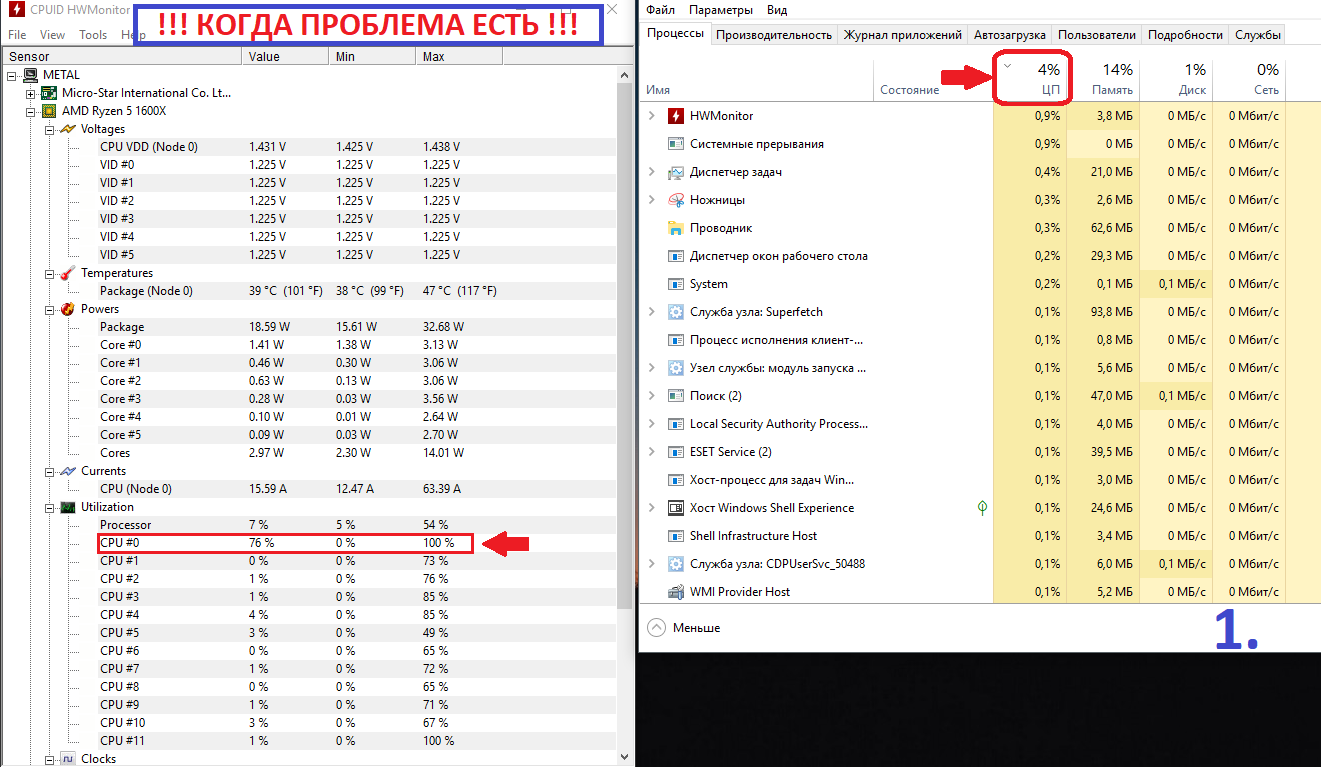
Task: Click the AMD Ryzen 5 1600X chip icon
Action: tap(49, 111)
